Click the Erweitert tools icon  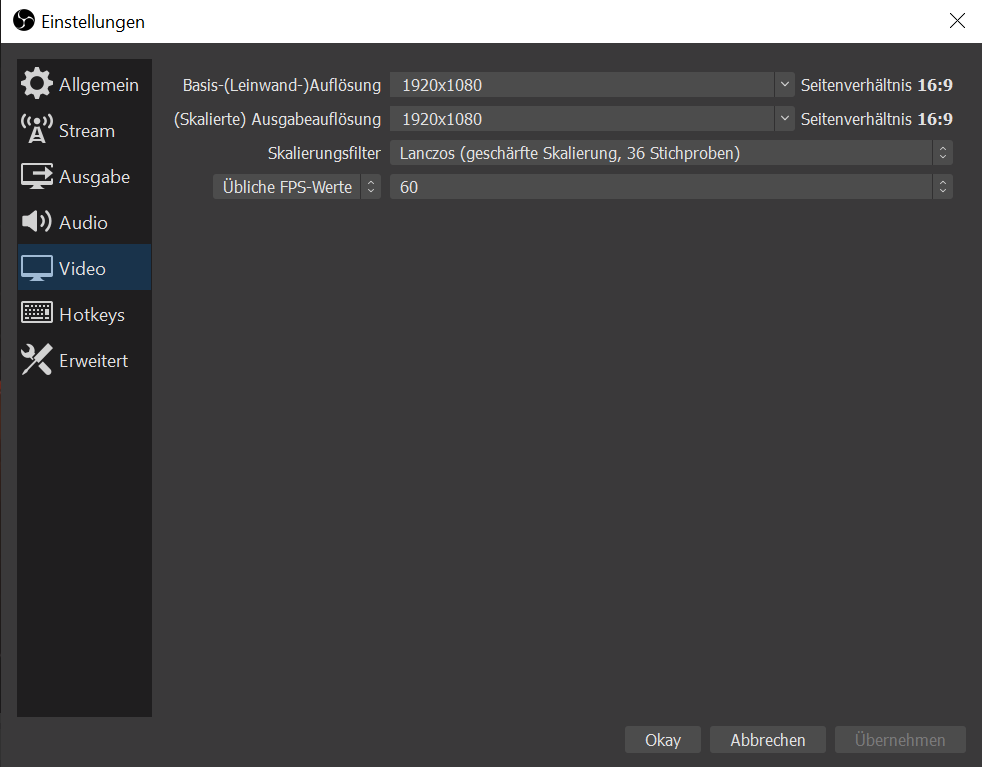(36, 359)
